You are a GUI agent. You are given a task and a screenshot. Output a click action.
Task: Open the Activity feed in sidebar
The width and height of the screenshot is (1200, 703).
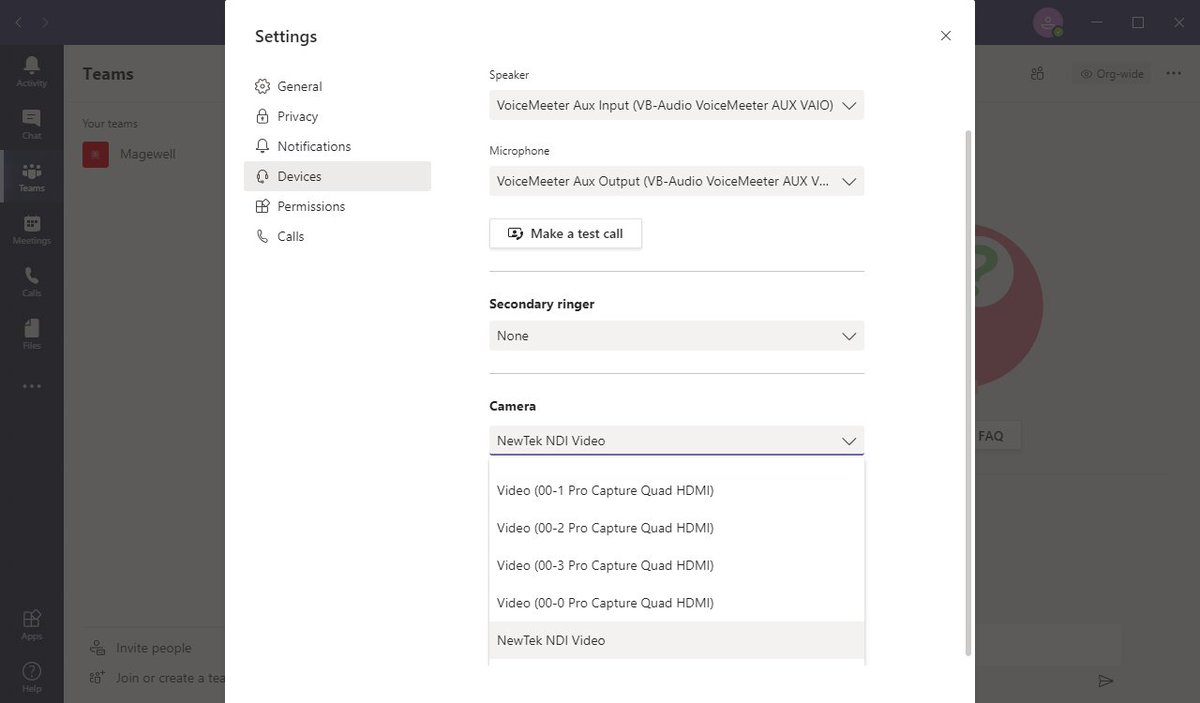(x=31, y=71)
